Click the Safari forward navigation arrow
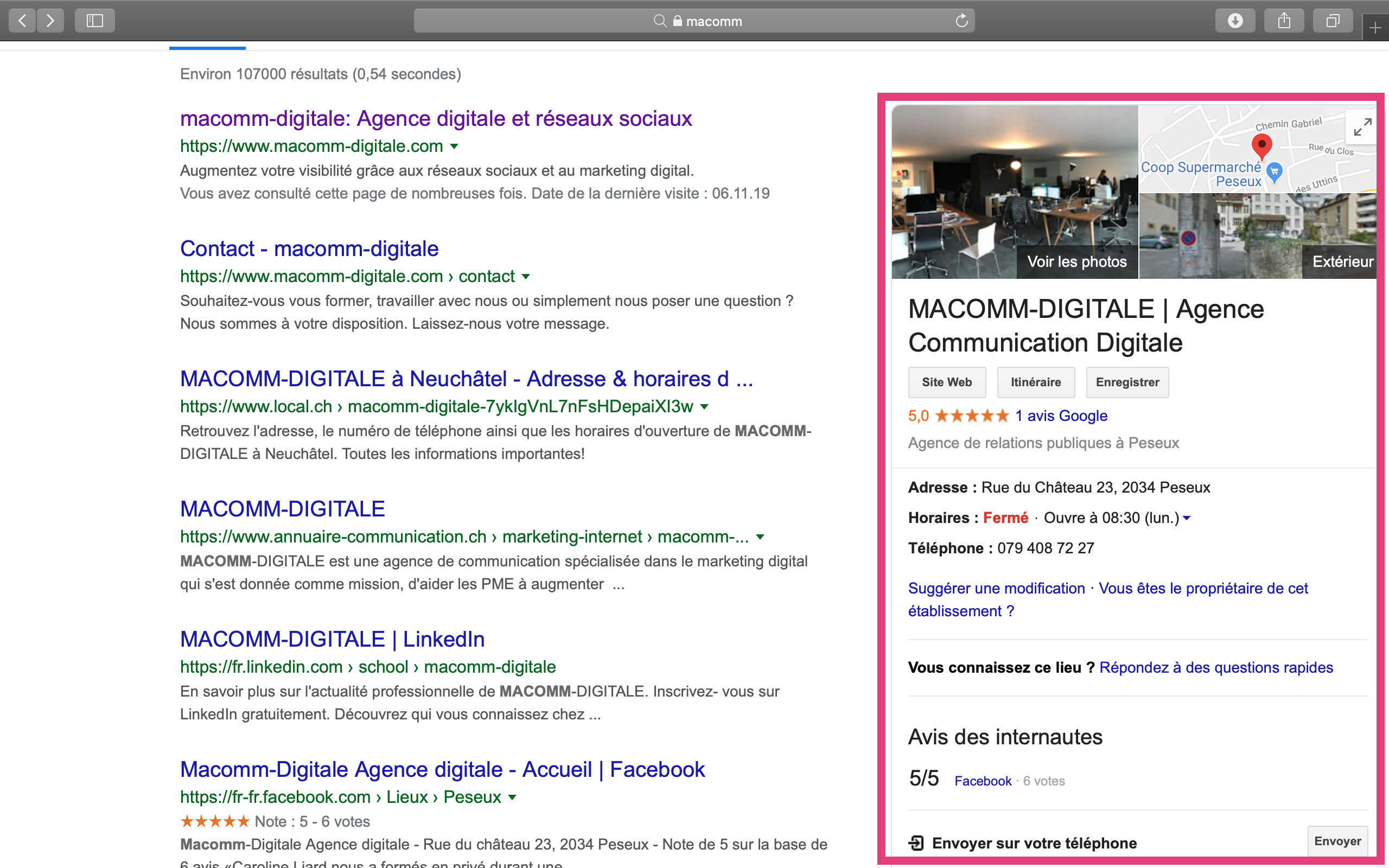This screenshot has height=868, width=1389. pos(50,21)
